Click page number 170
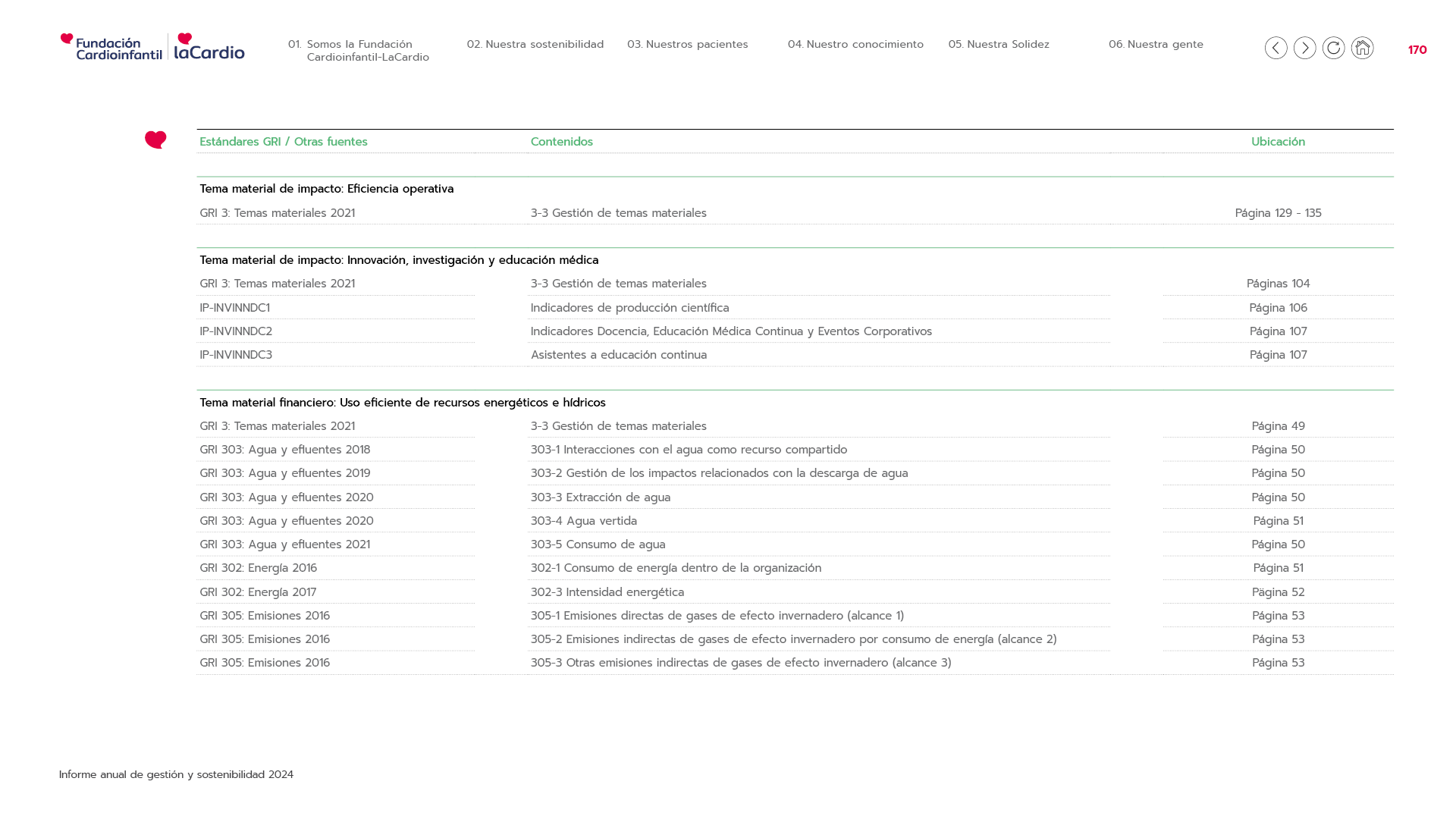The image size is (1456, 819). pos(1417,50)
